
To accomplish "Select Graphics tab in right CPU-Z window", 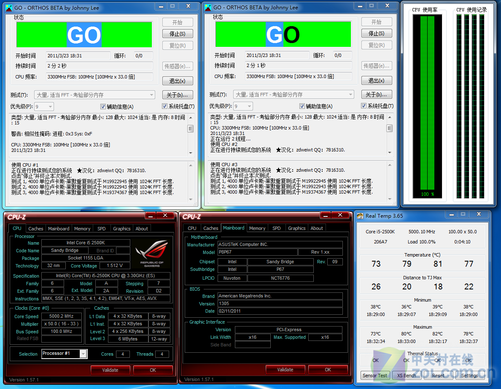I will tap(297, 228).
